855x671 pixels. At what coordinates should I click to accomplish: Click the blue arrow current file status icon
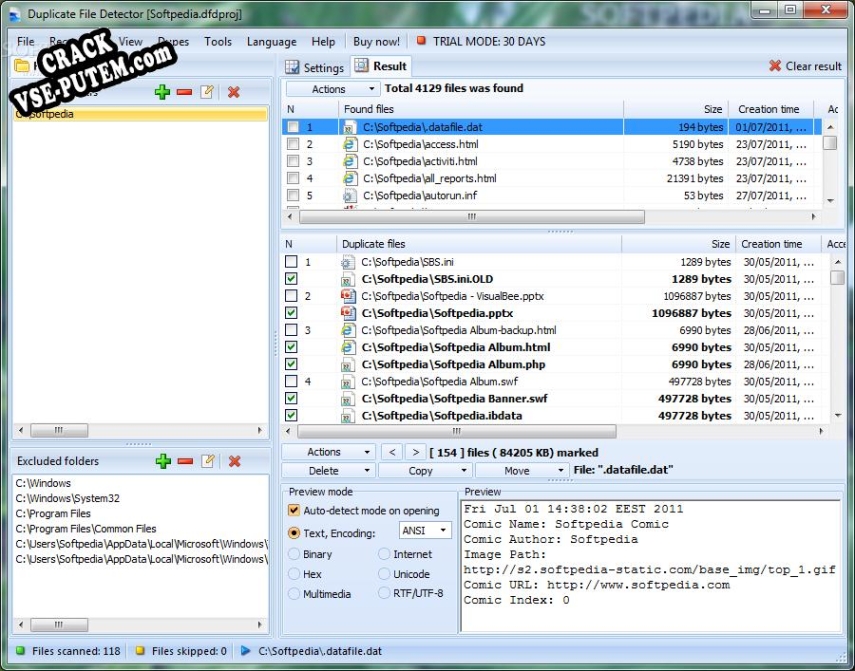(245, 650)
